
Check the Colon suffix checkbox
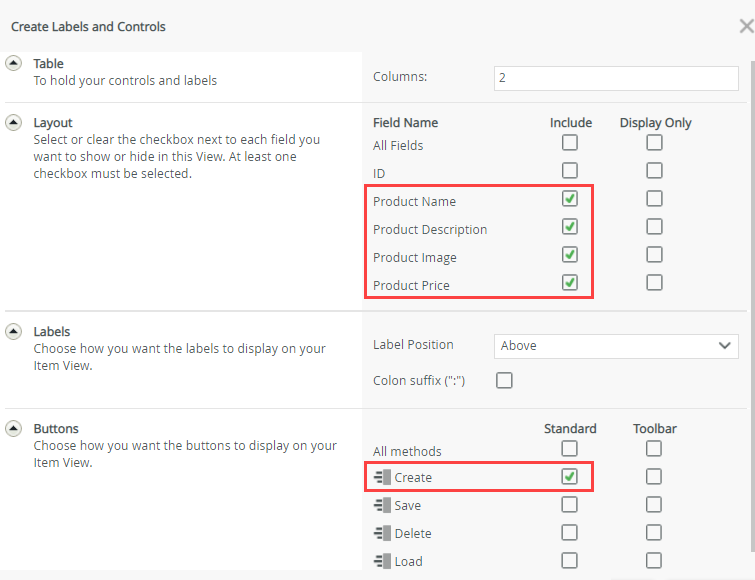(504, 381)
